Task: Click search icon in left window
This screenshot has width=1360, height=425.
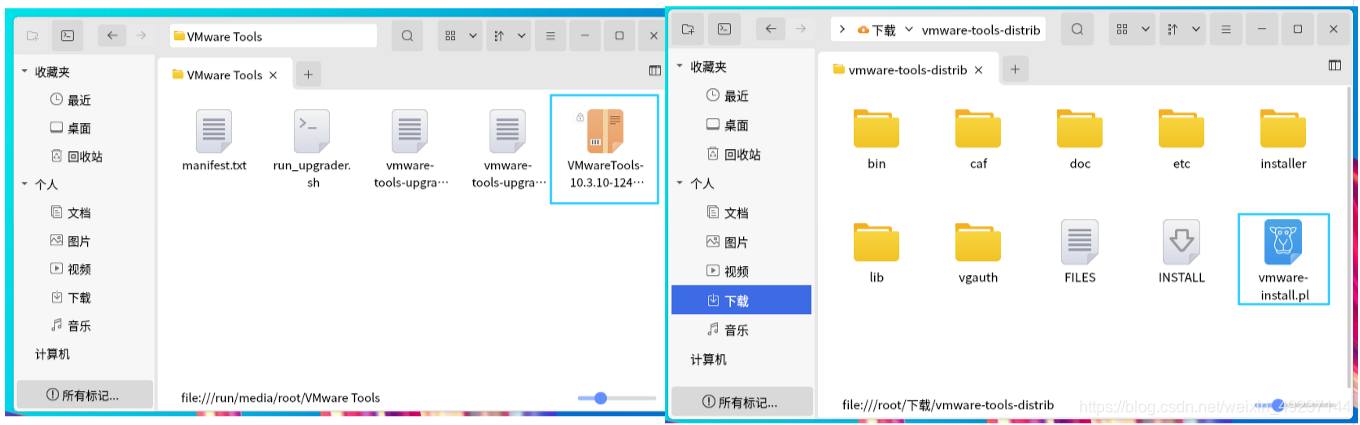Action: tap(407, 36)
